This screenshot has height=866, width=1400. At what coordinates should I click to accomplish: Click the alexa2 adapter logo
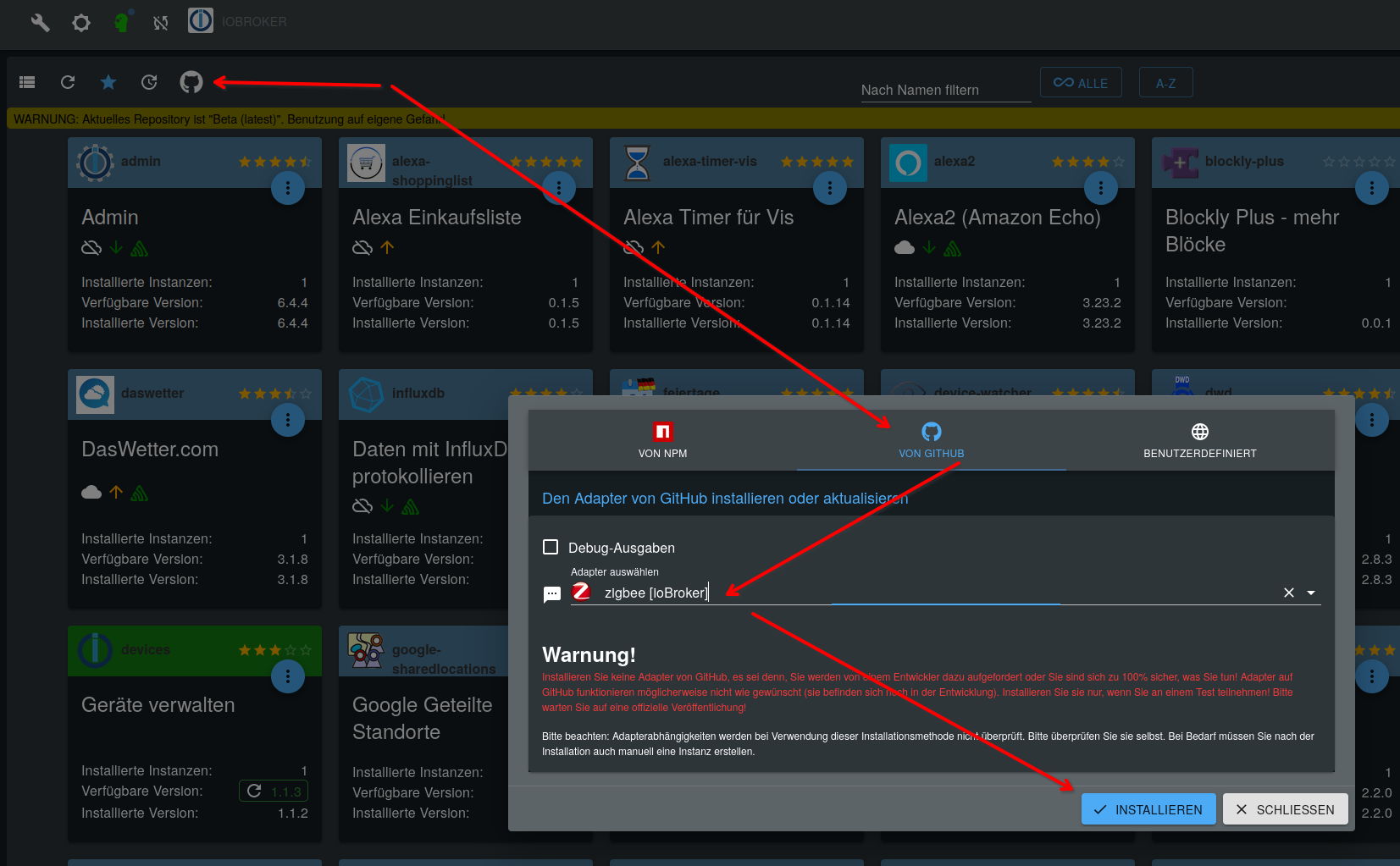coord(909,163)
